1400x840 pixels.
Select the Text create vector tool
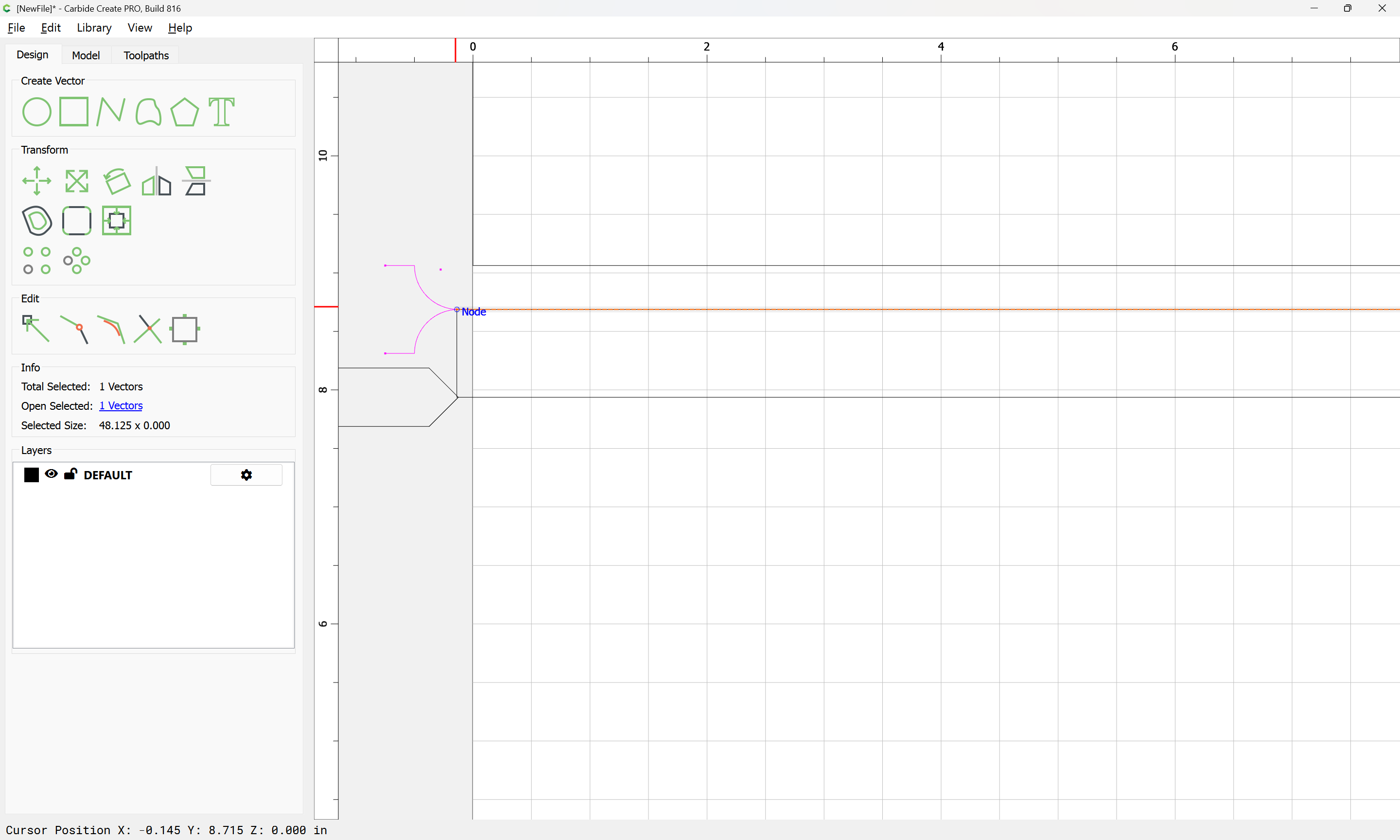coord(222,111)
